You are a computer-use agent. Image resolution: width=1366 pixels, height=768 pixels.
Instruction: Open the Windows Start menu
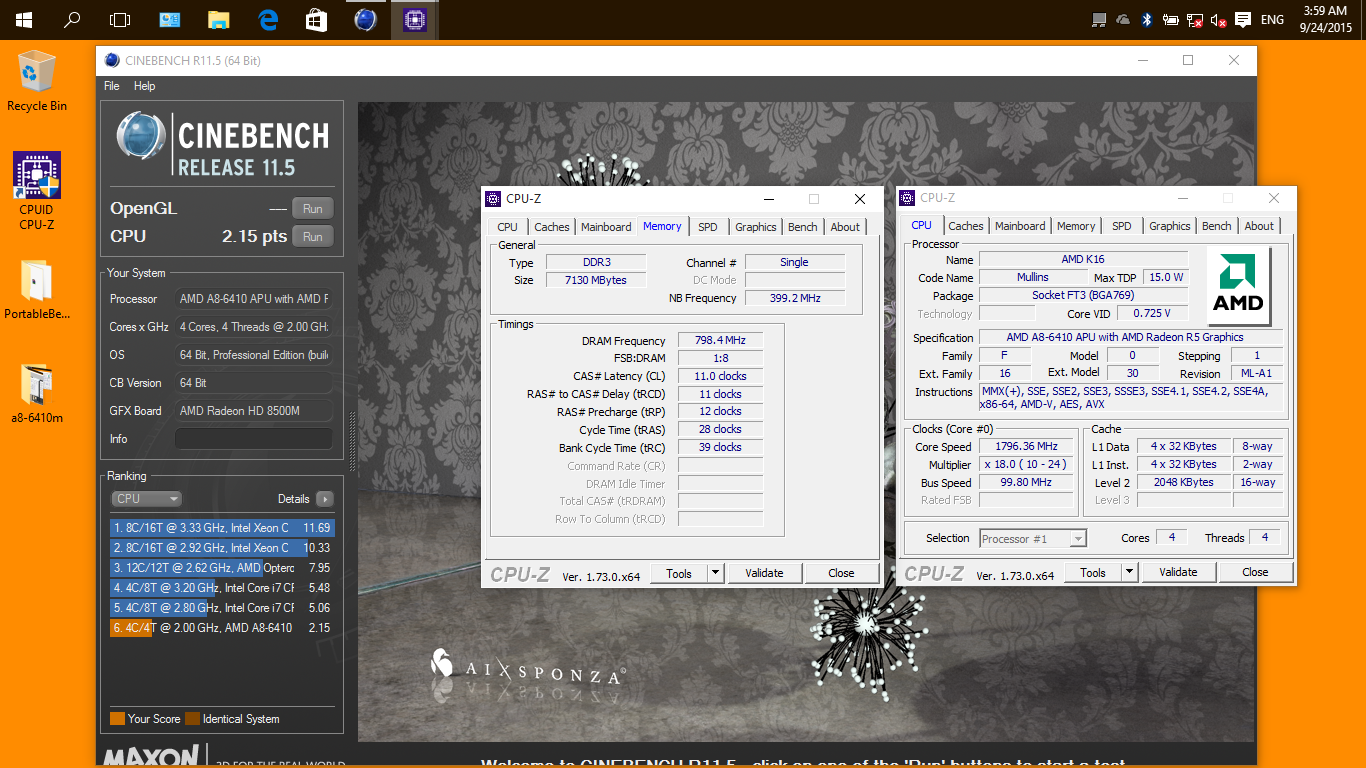[x=23, y=19]
